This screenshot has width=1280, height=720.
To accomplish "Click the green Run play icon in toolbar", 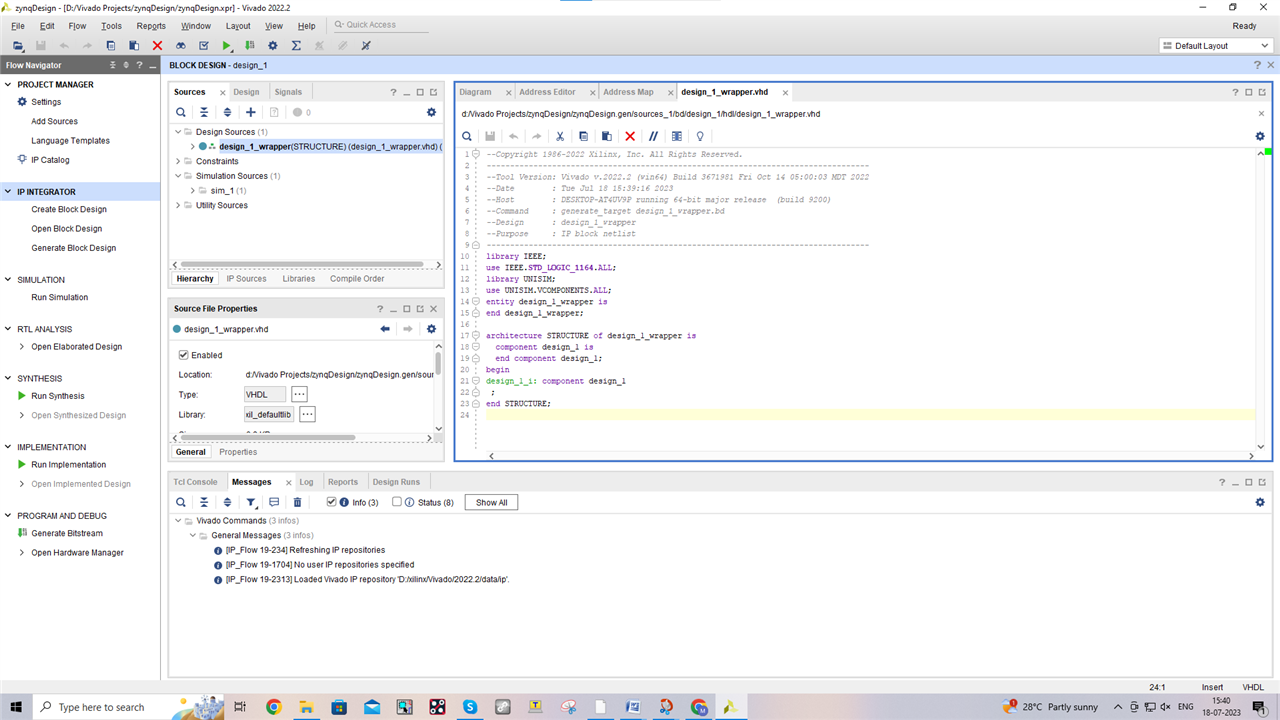I will point(227,46).
